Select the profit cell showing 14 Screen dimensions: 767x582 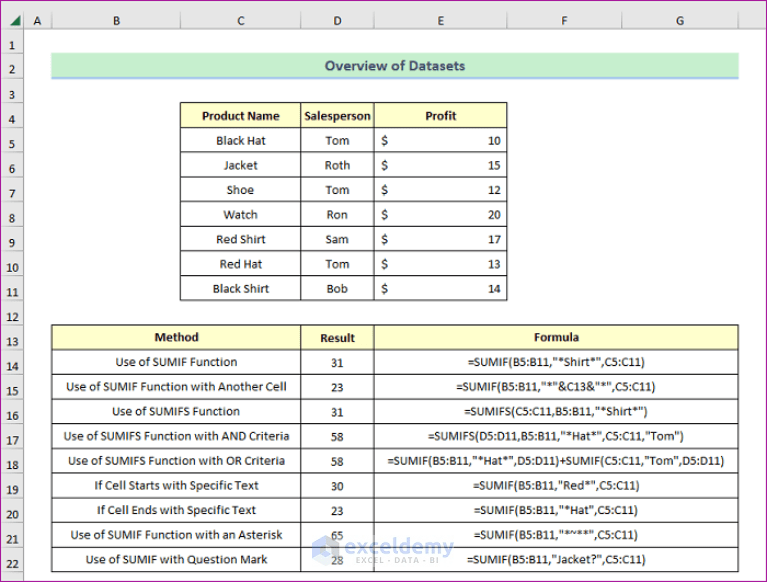[441, 289]
